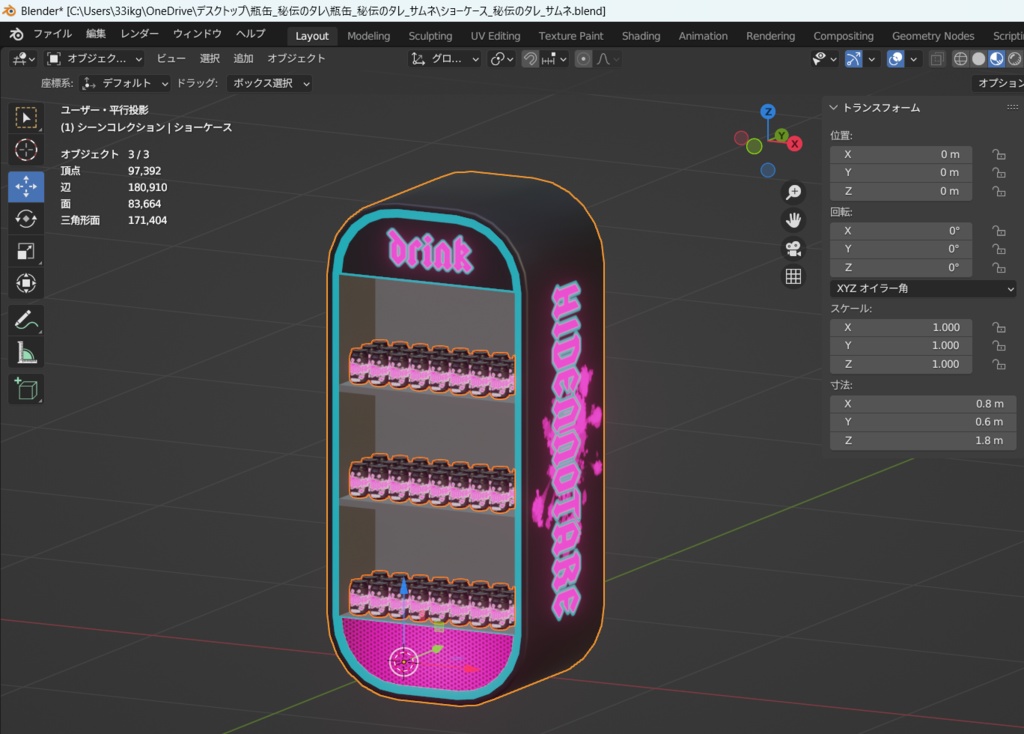Pick the Measure tool
The image size is (1024, 734).
point(26,353)
